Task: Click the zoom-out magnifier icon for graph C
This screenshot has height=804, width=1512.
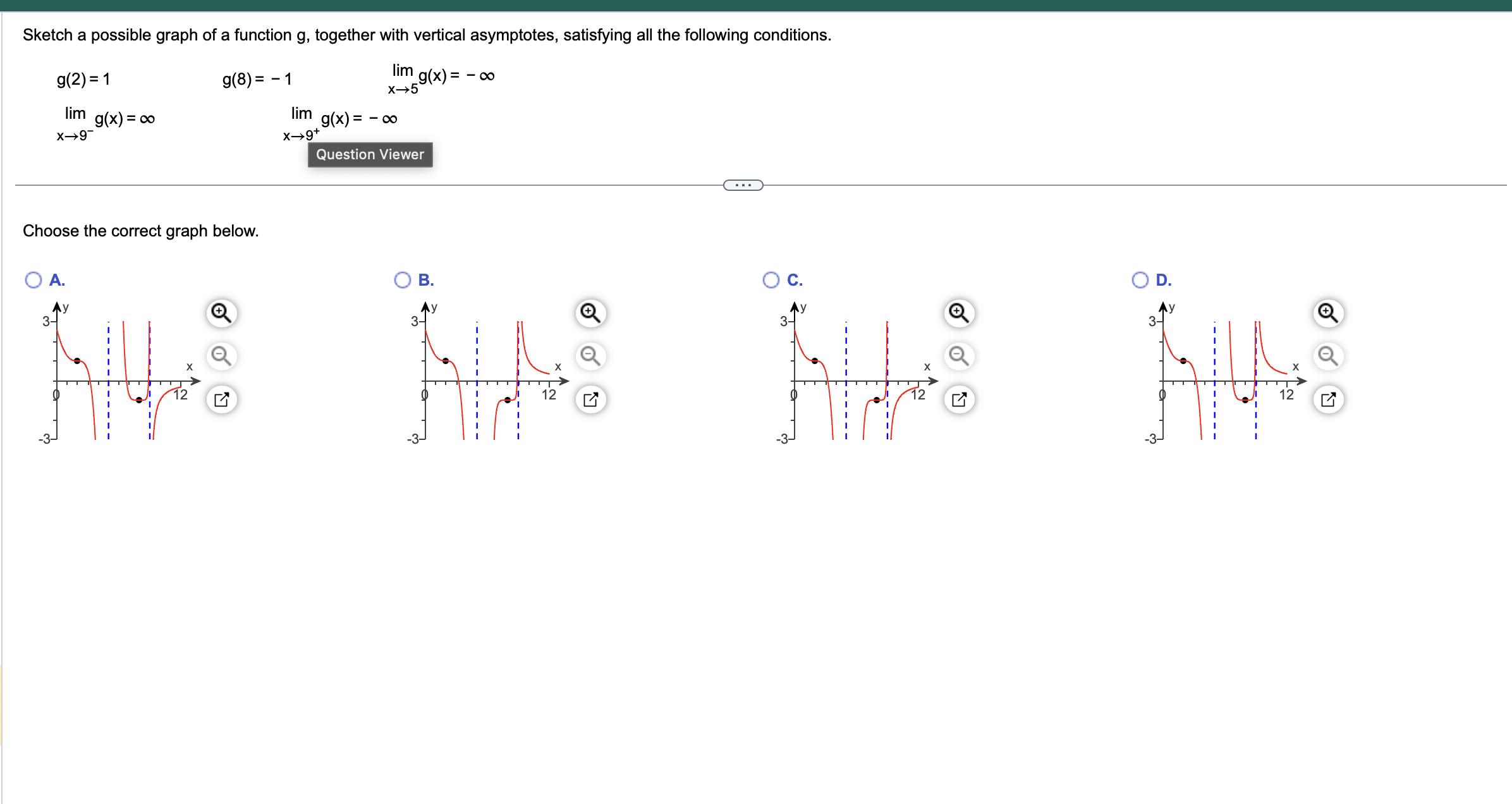Action: point(958,356)
